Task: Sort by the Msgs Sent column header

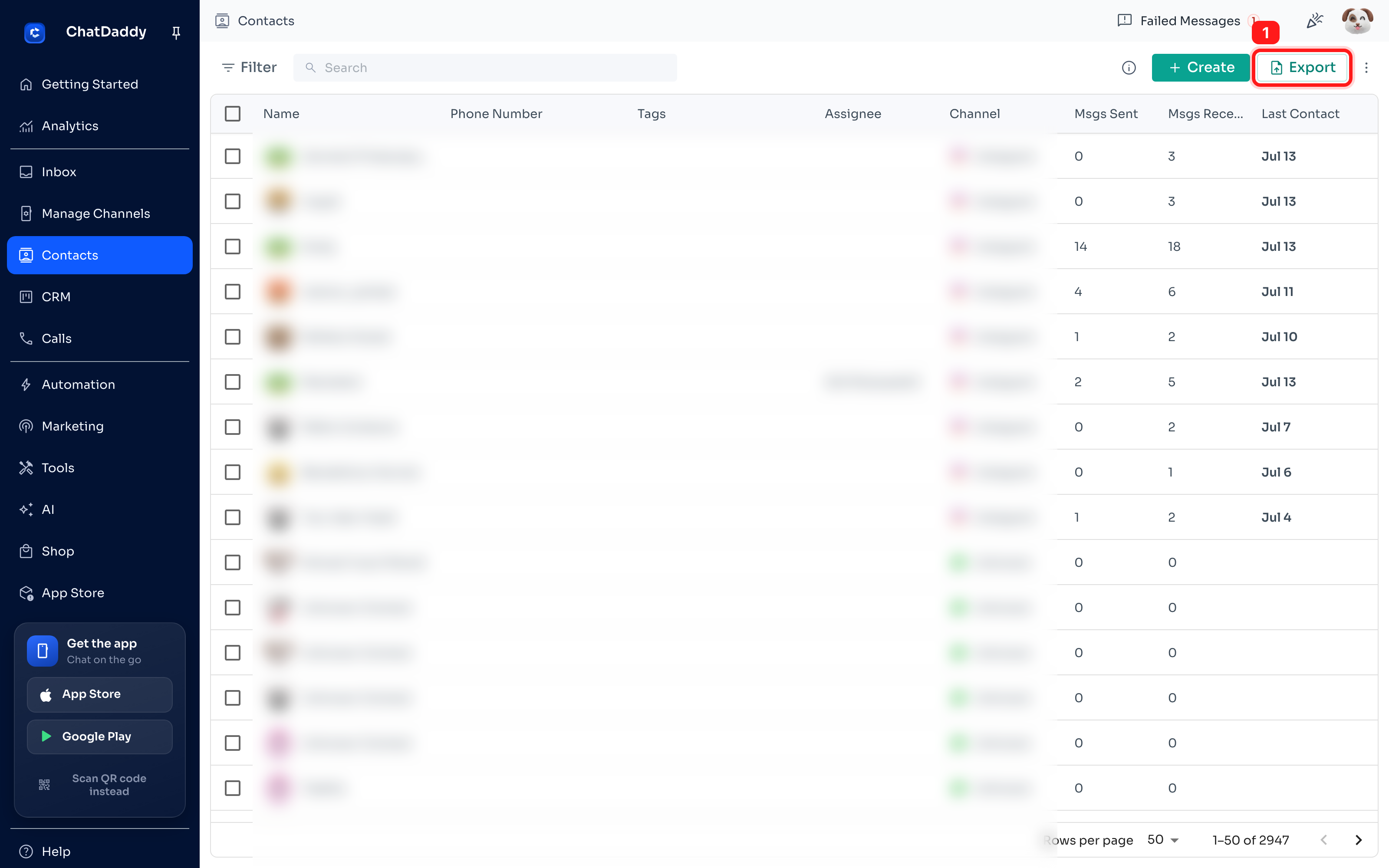Action: click(1106, 114)
